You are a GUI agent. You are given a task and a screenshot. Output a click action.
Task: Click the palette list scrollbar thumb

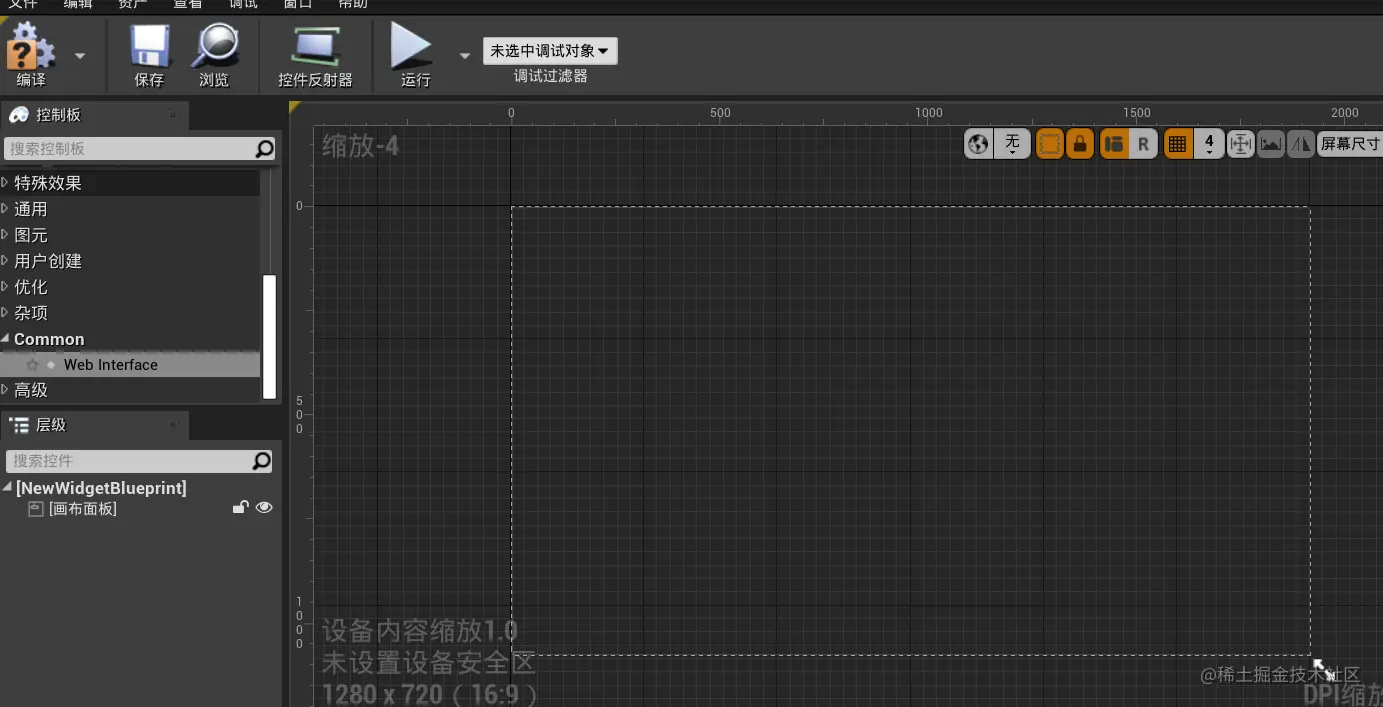click(x=269, y=337)
